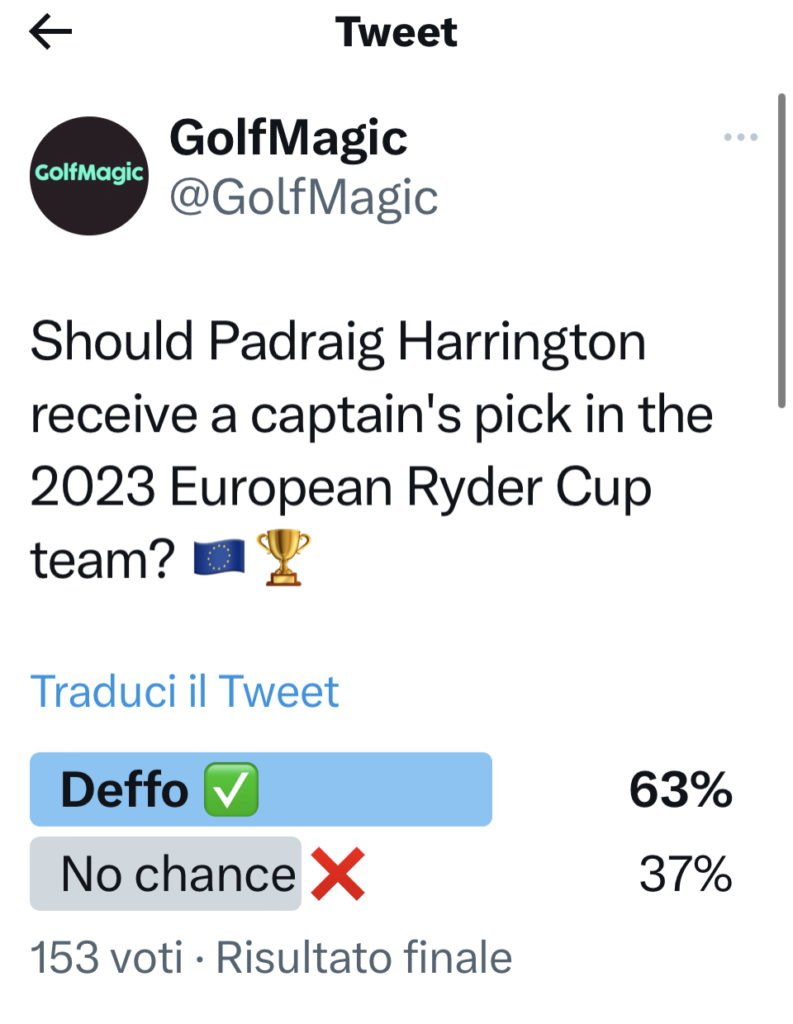This screenshot has width=793, height=1024.
Task: Open the GolfMagic display name
Action: tap(288, 137)
